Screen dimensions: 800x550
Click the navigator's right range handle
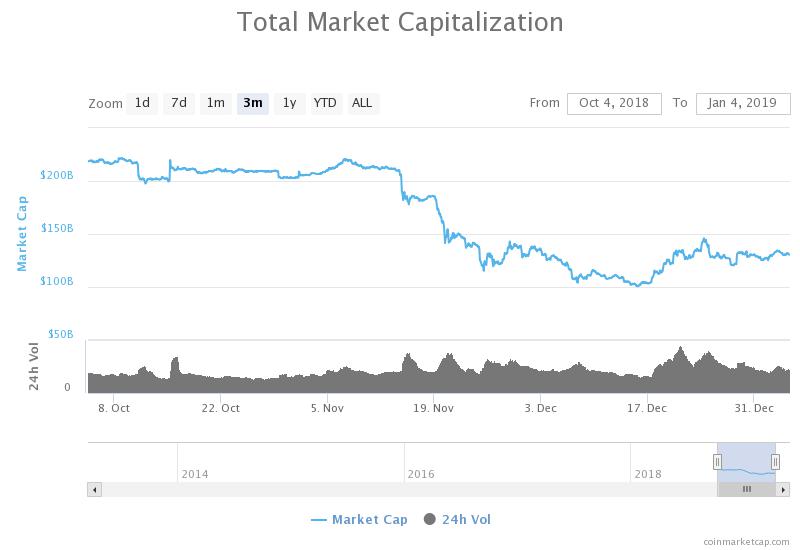[x=775, y=461]
